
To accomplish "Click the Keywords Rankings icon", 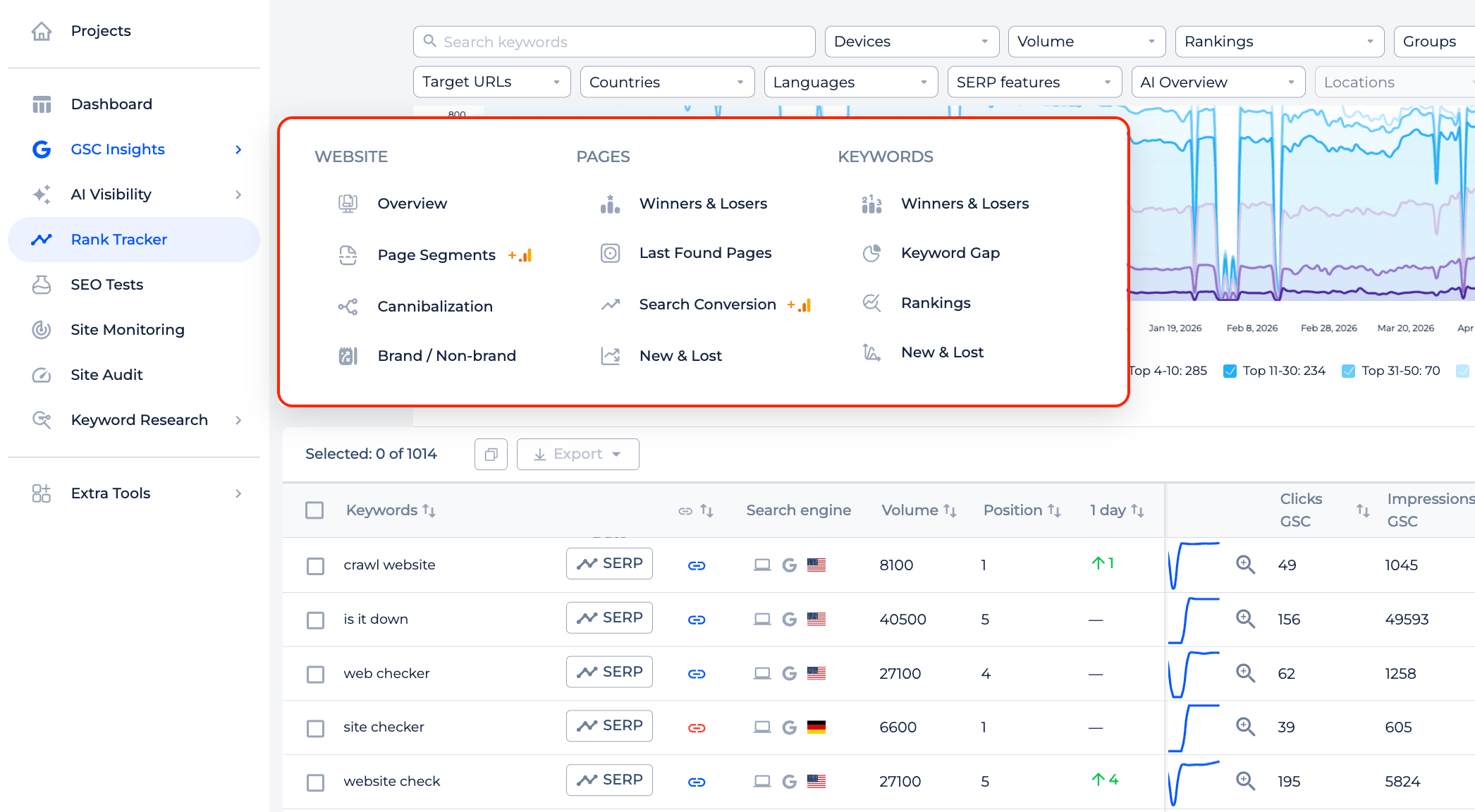I will [x=871, y=303].
